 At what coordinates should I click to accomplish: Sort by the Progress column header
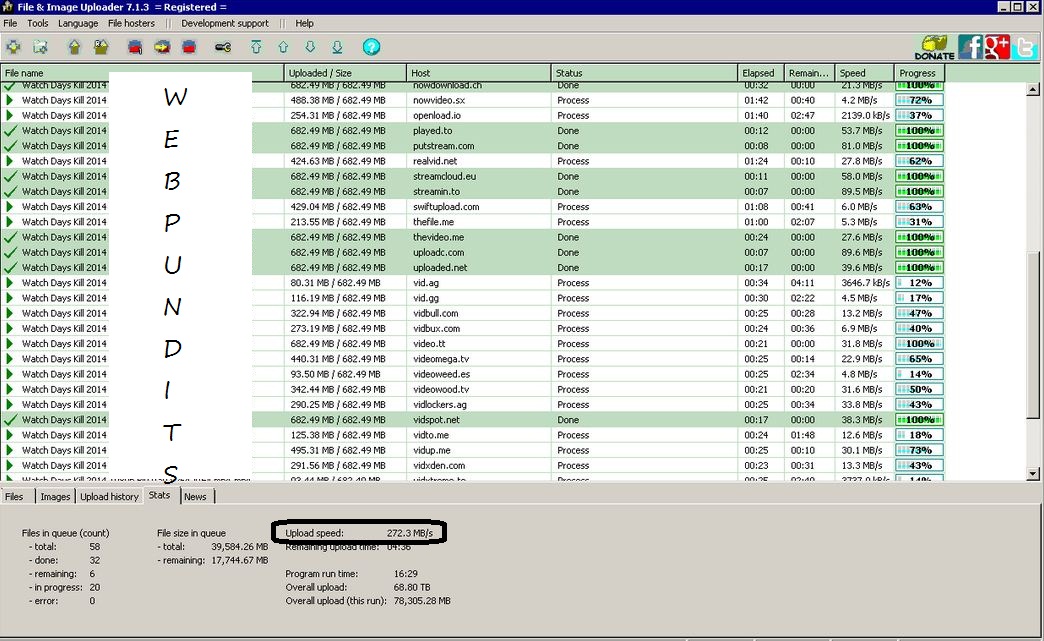click(x=919, y=73)
